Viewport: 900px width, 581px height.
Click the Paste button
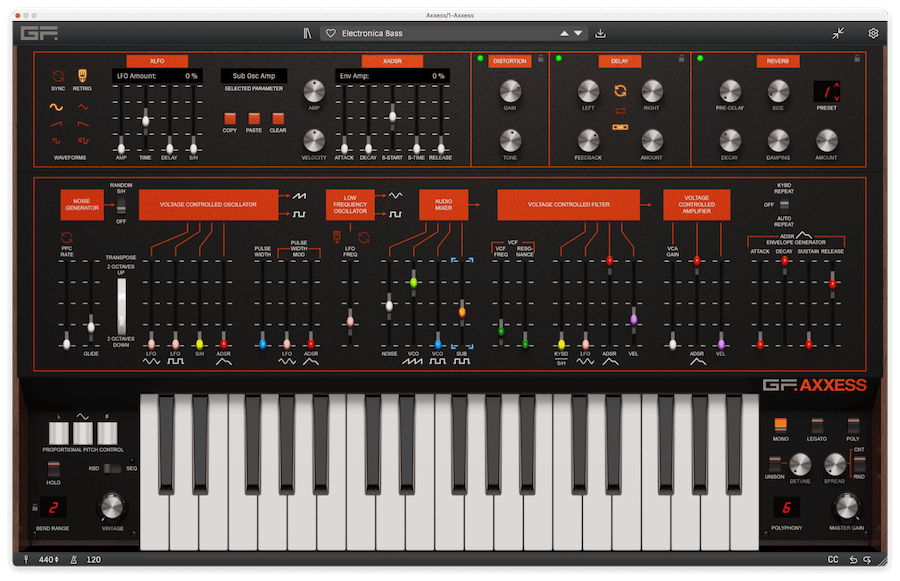(254, 118)
